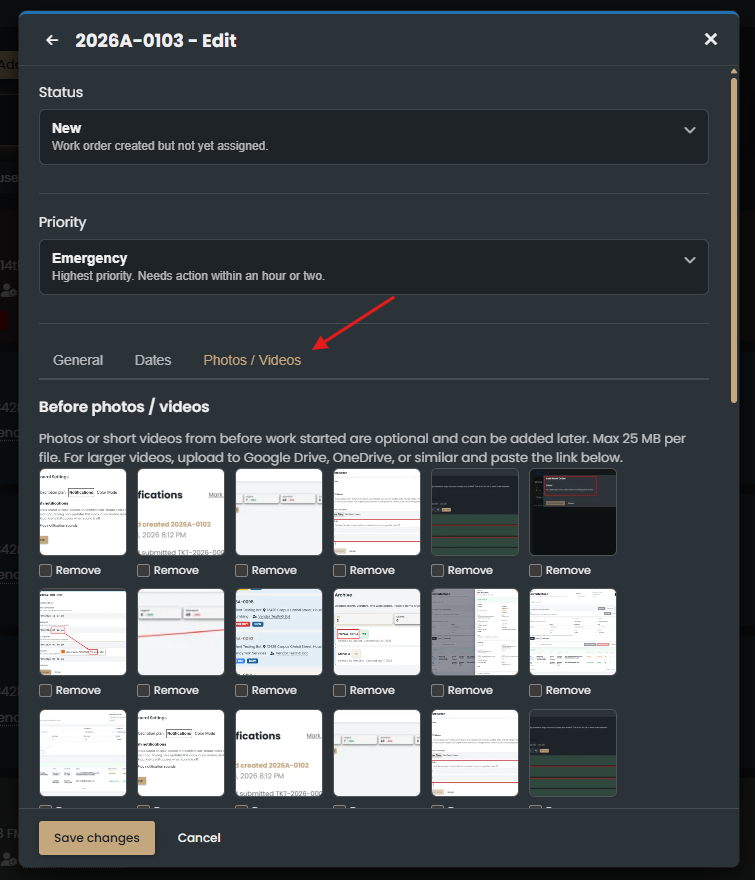Click the '2026A-0103 – Edit' title text

156,40
